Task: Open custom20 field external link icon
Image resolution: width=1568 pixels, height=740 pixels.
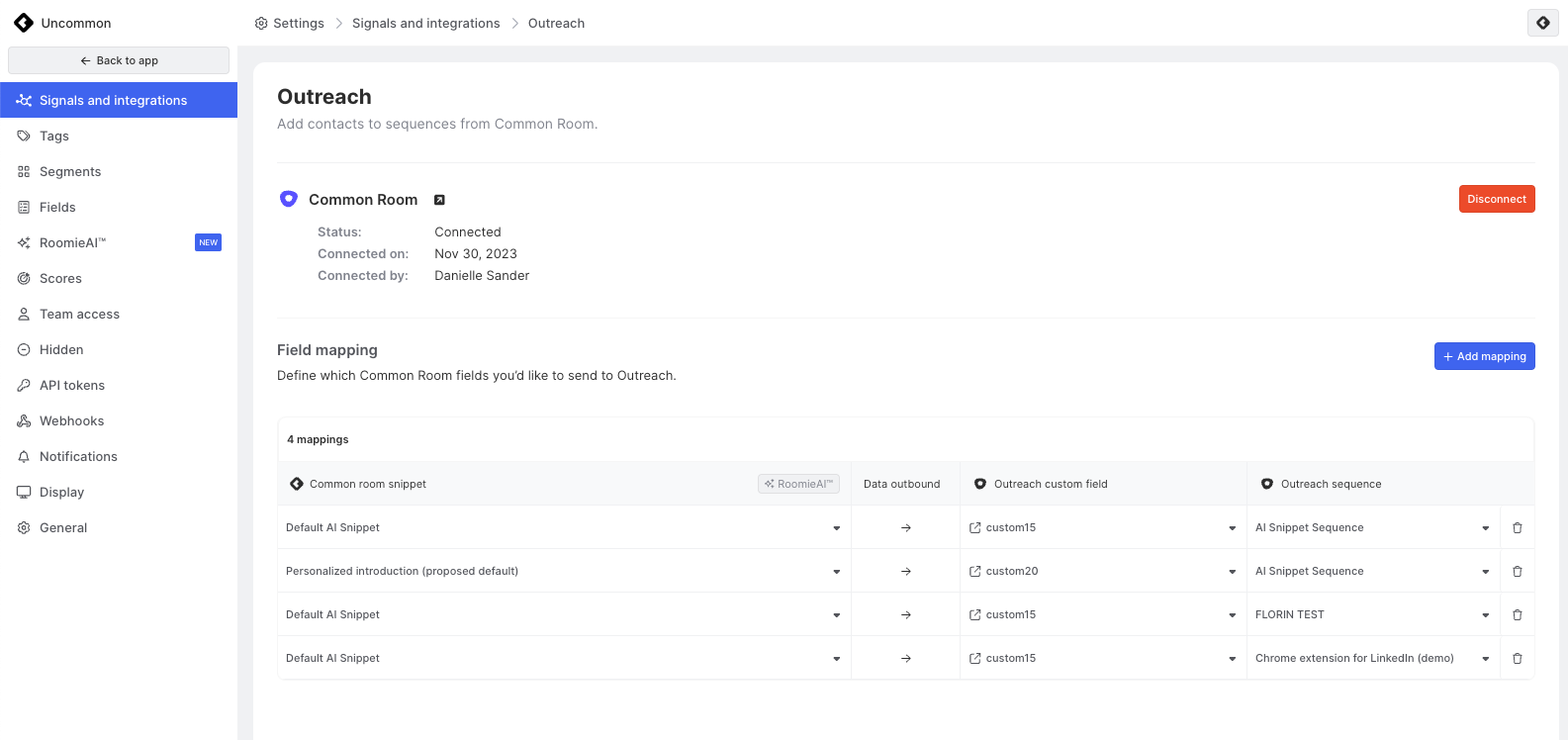Action: click(x=975, y=571)
